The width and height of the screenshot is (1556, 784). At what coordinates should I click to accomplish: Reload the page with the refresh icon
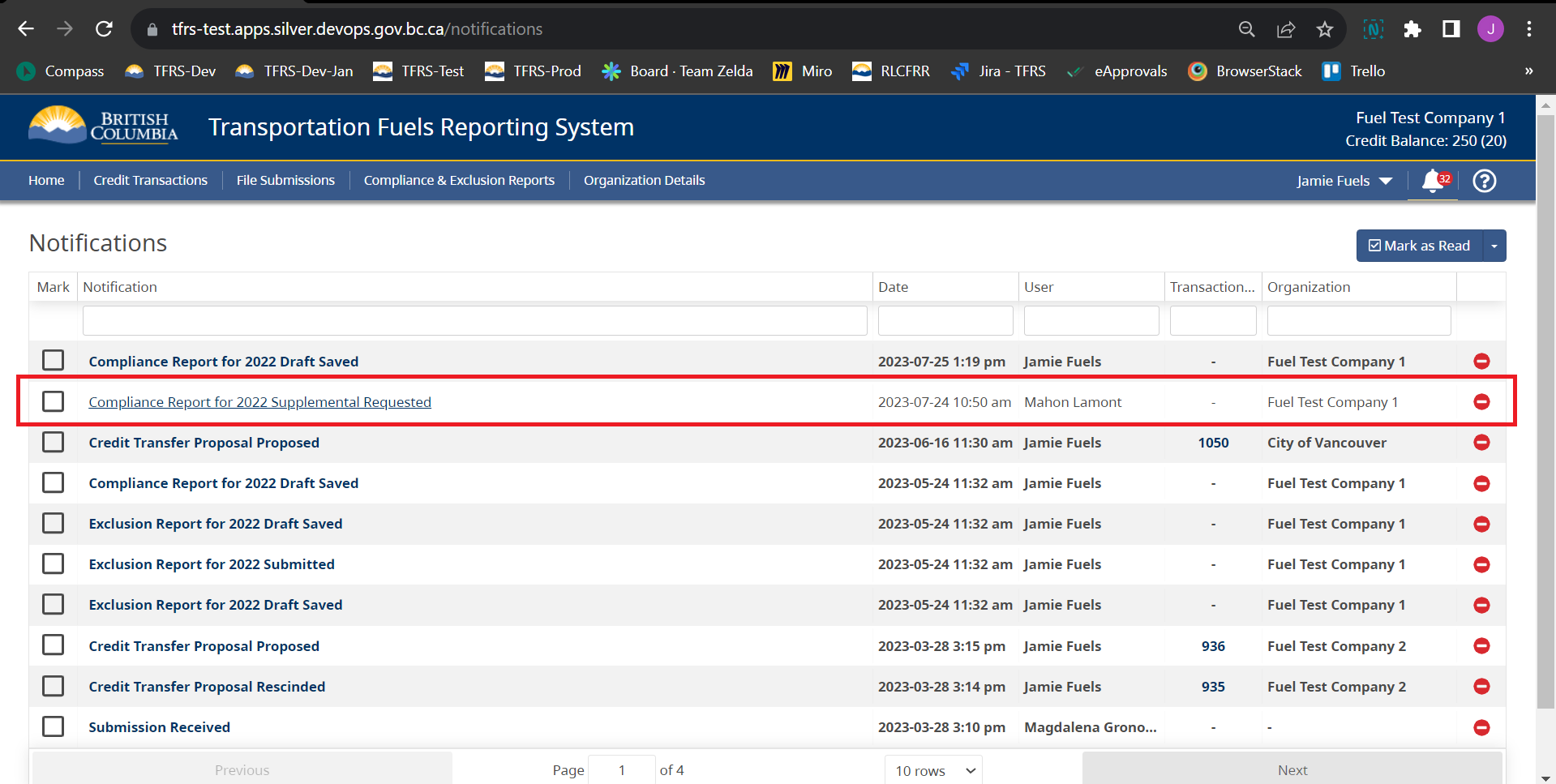(104, 29)
